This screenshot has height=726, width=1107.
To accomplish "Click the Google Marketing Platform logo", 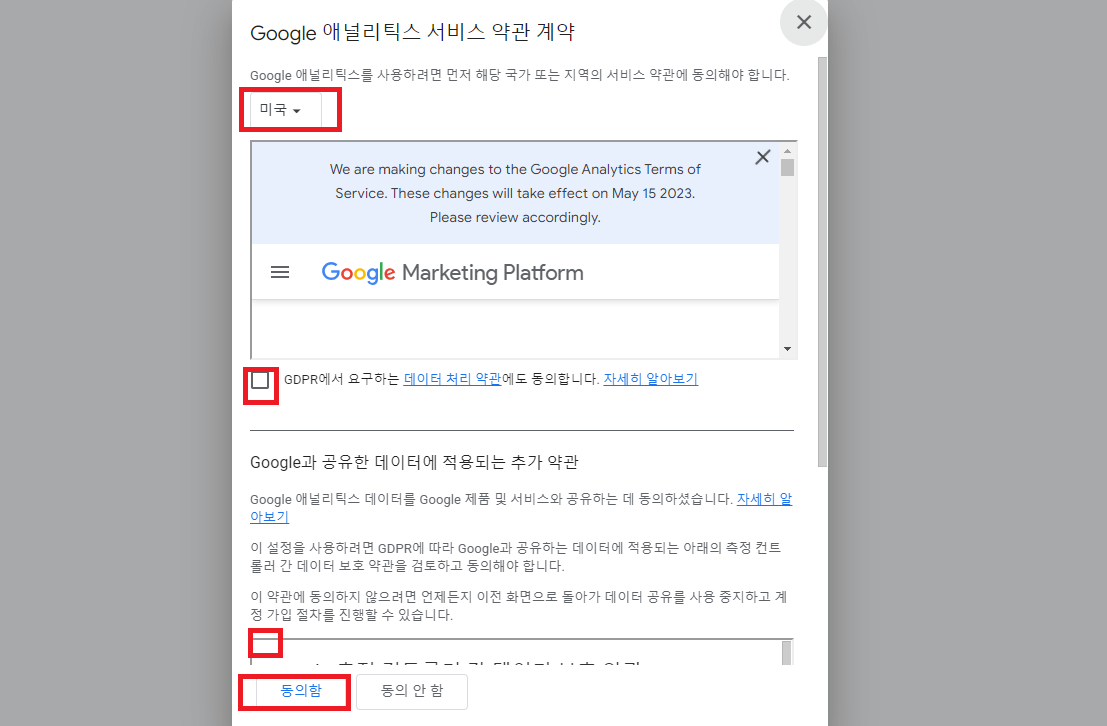I will click(453, 273).
